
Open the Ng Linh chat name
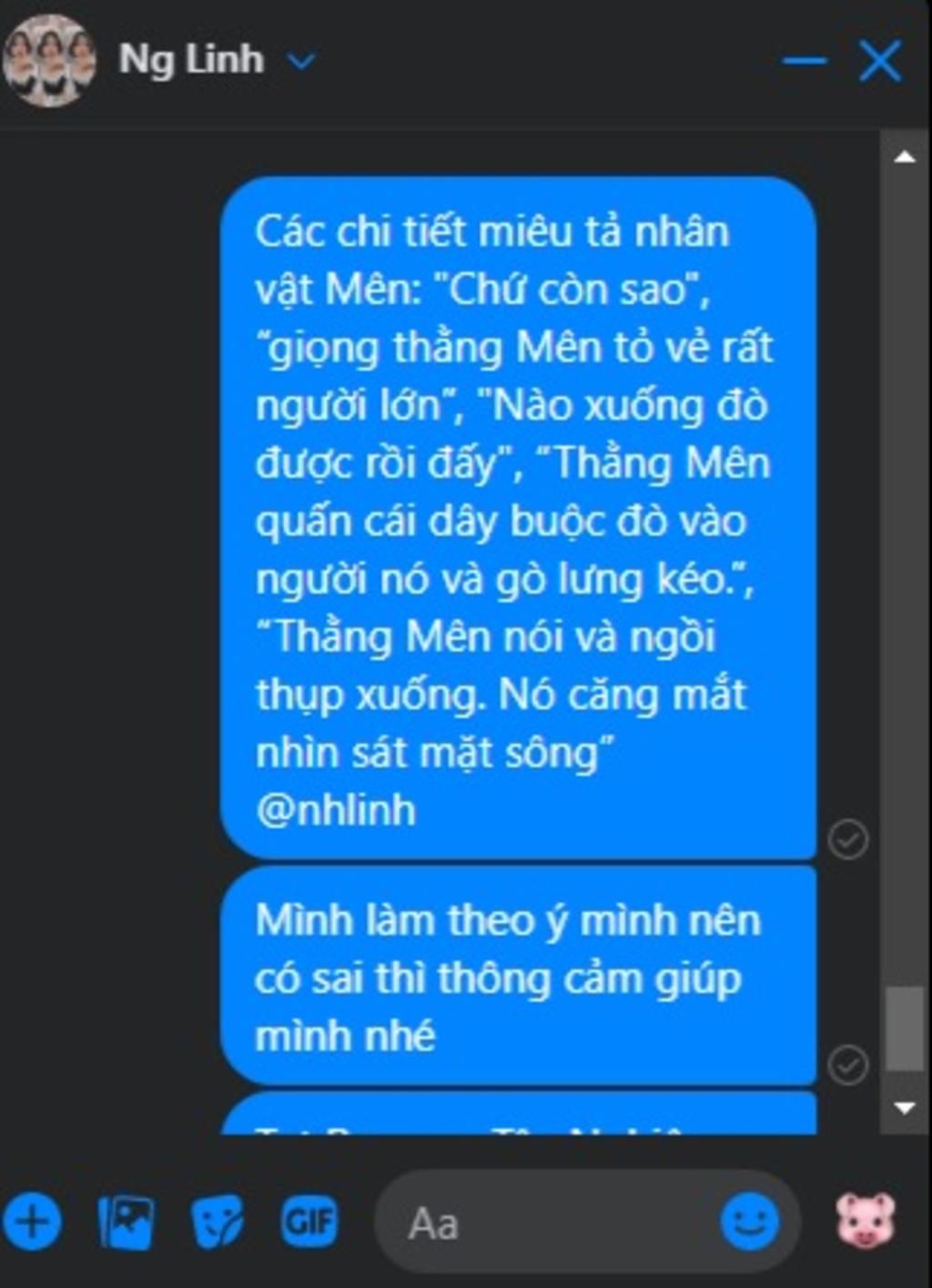click(191, 60)
